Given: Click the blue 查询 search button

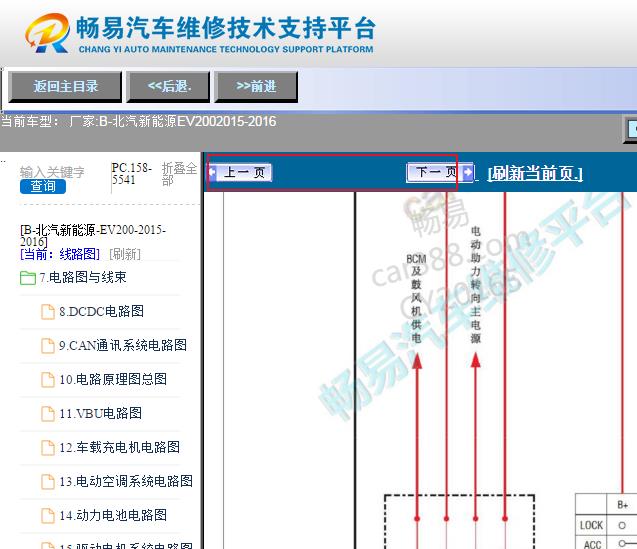Looking at the screenshot, I should click(43, 187).
